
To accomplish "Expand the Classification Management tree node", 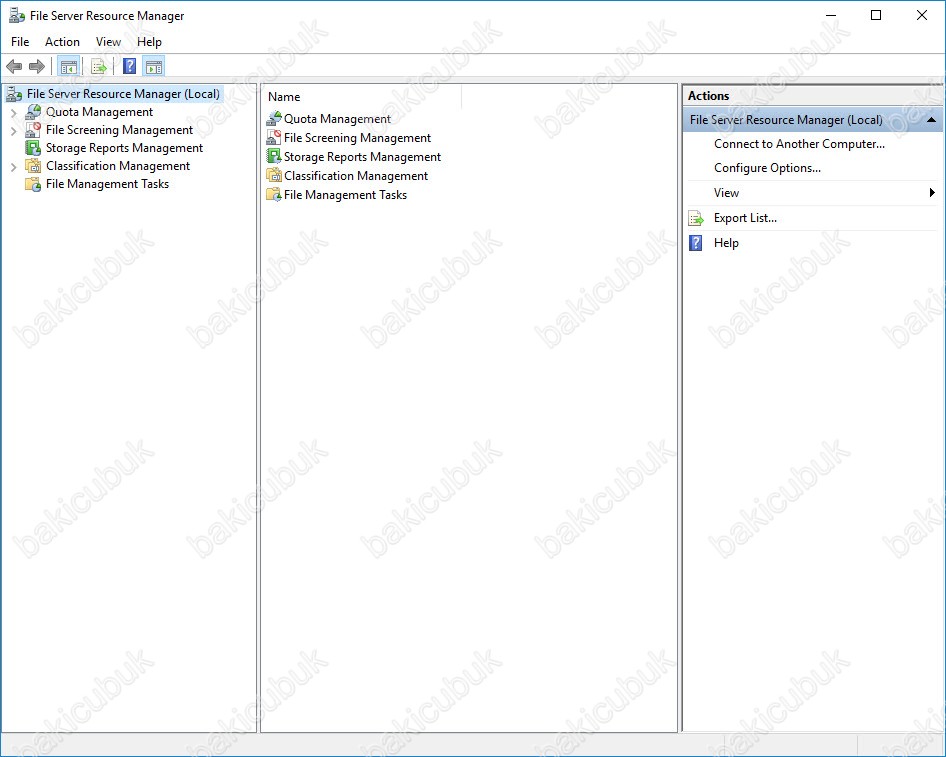I will [x=13, y=166].
